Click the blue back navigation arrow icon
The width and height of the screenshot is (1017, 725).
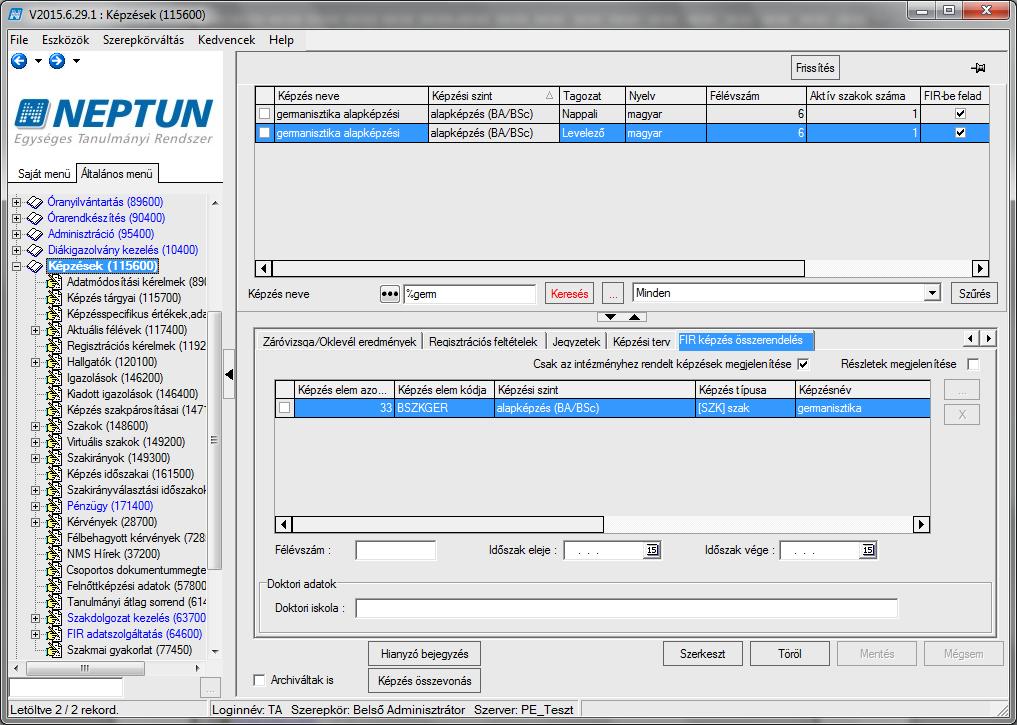click(19, 61)
